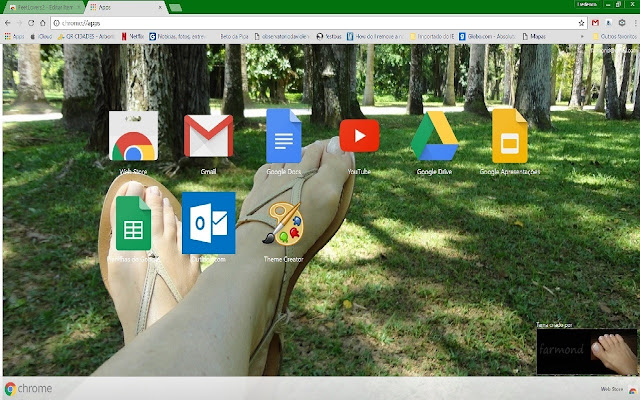Open a new tab with the new-tab button

click(x=175, y=7)
